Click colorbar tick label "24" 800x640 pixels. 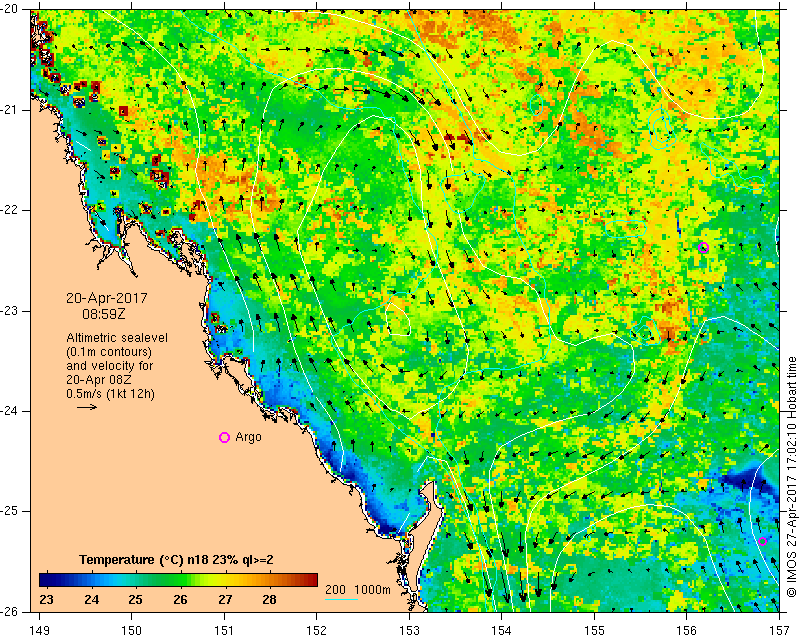coord(91,600)
